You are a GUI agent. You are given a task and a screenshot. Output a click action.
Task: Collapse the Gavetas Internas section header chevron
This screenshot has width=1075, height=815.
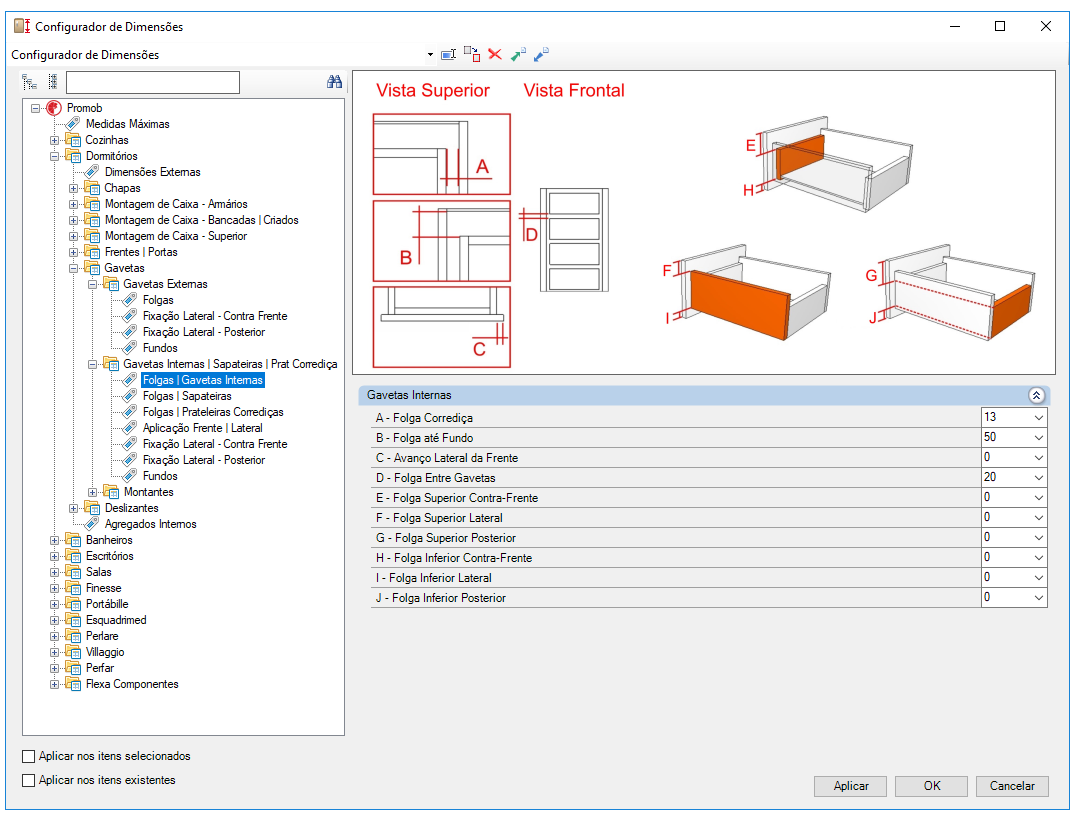click(x=1036, y=396)
